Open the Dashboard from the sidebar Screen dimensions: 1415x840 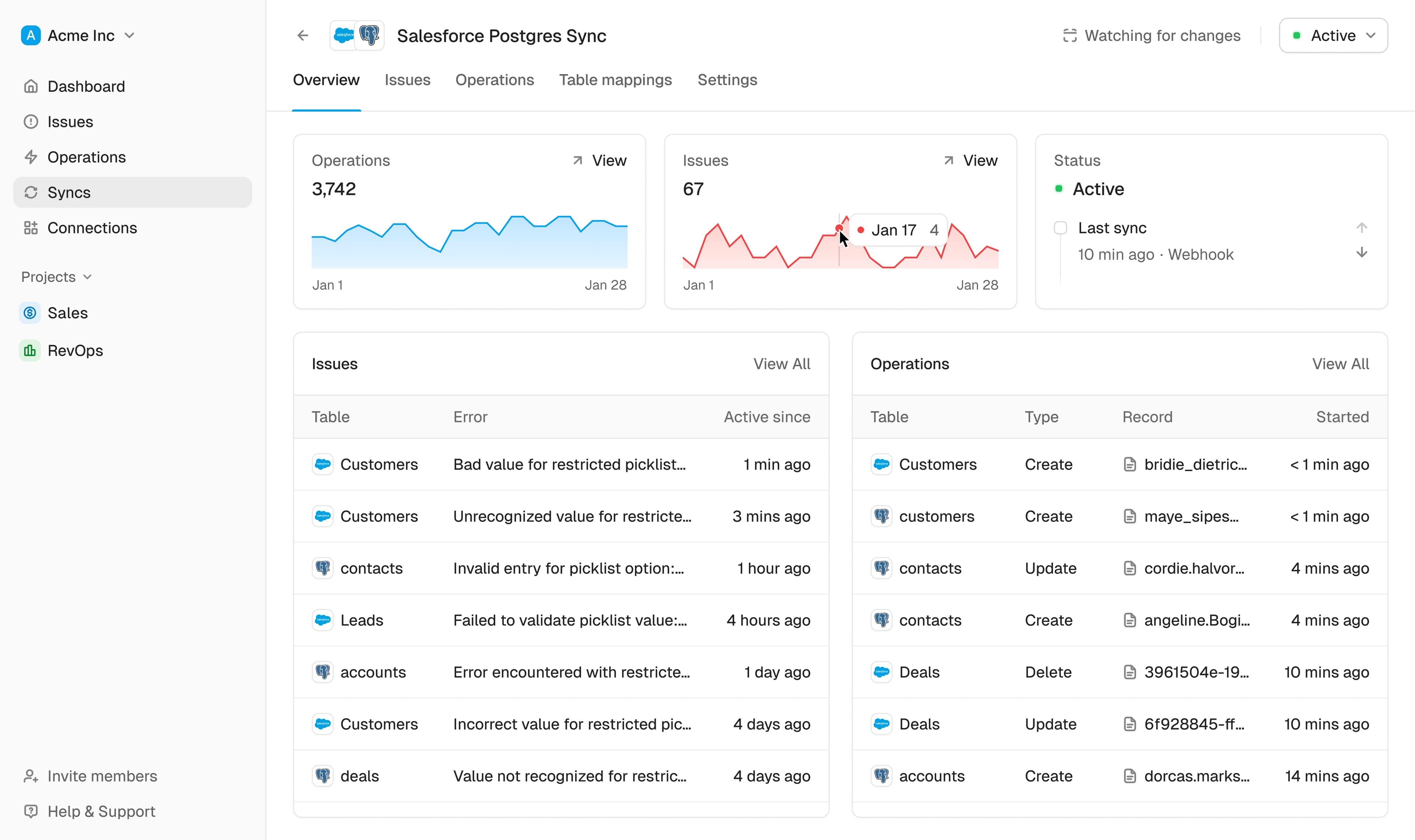31,86
